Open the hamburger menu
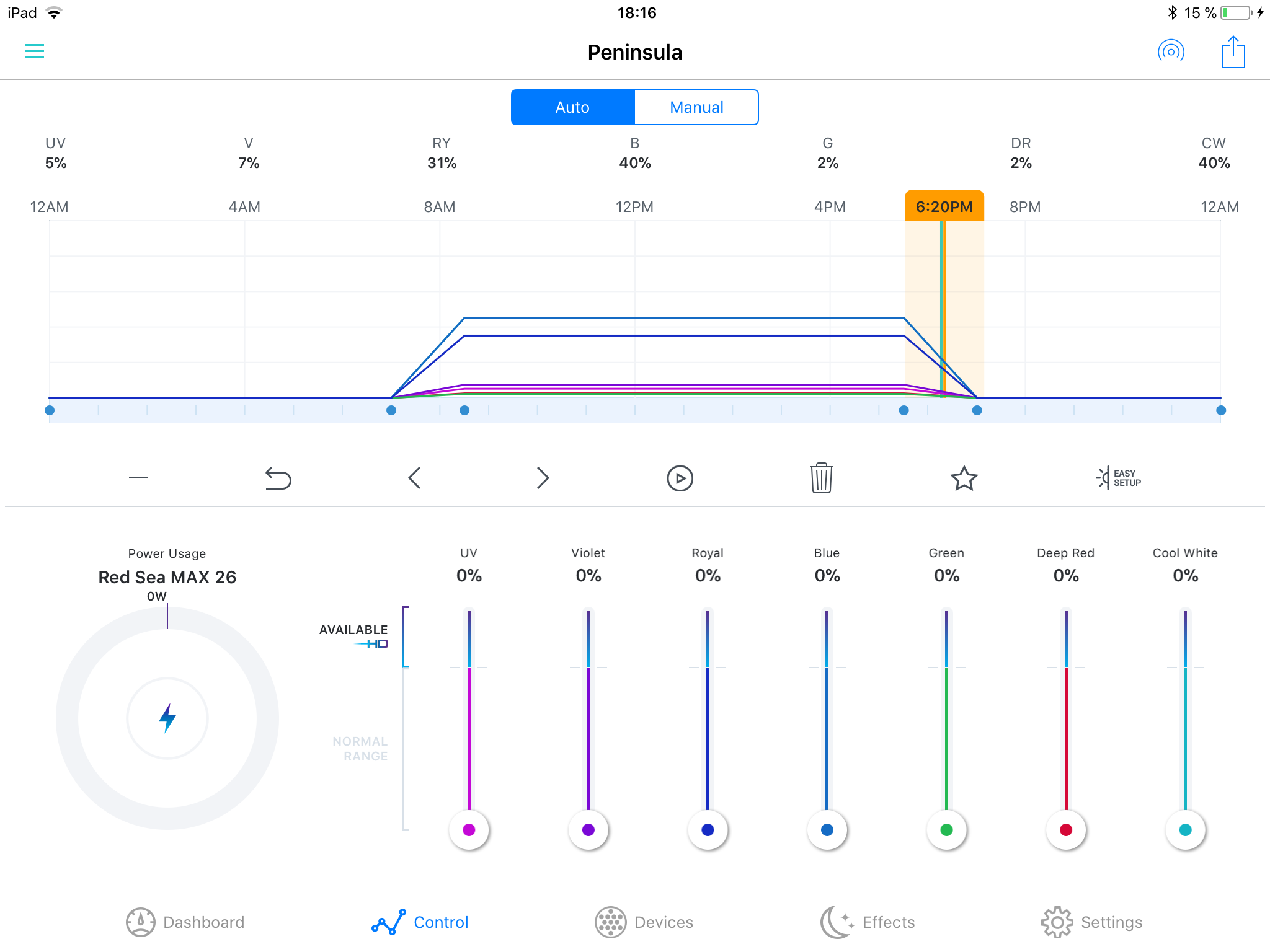The image size is (1270, 952). 34,51
